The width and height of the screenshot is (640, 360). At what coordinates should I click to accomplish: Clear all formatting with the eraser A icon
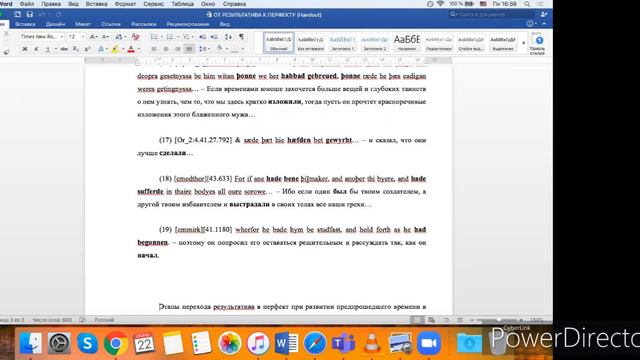pyautogui.click(x=136, y=37)
